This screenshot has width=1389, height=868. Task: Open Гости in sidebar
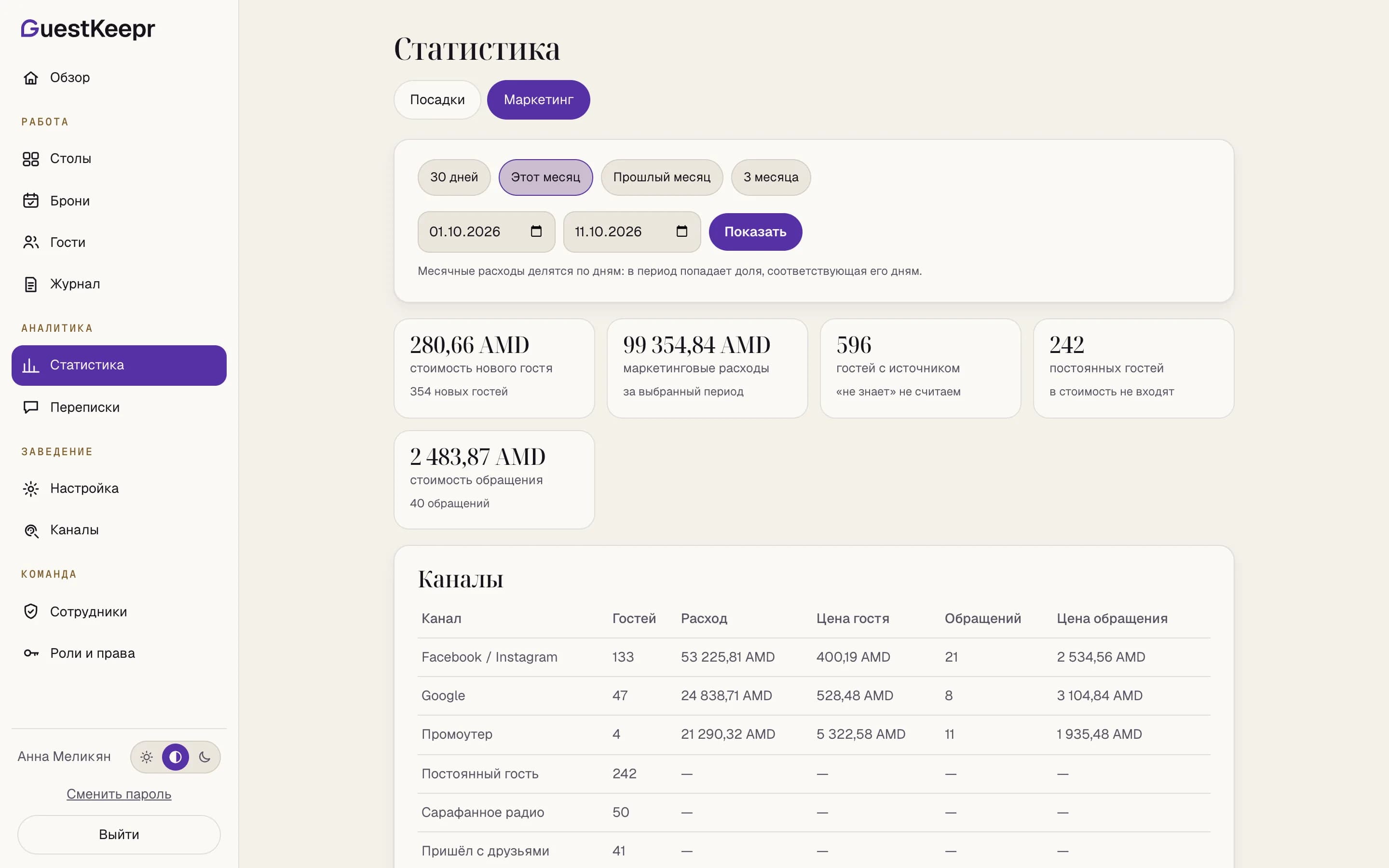[119, 242]
